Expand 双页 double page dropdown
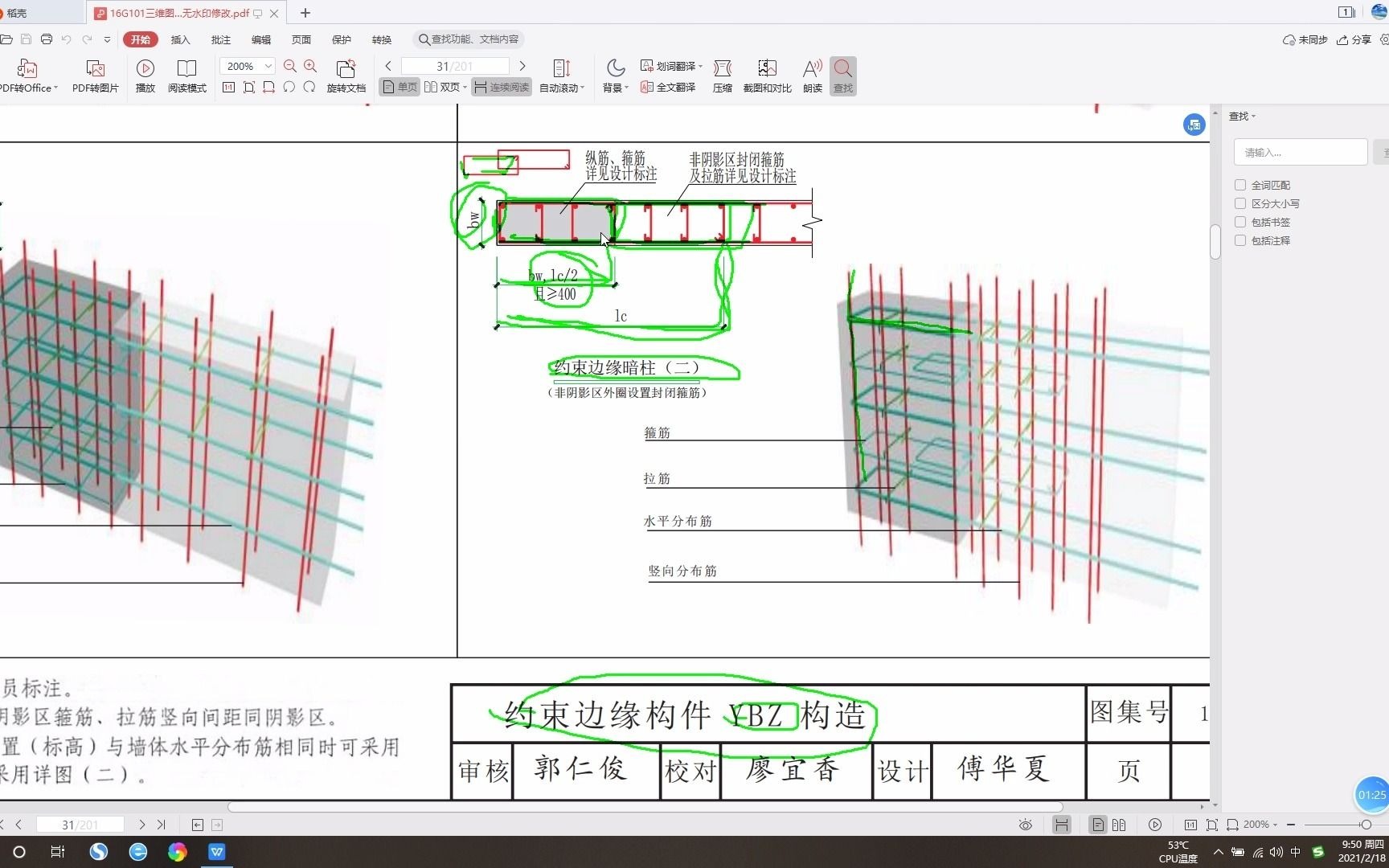This screenshot has height=868, width=1389. click(465, 87)
